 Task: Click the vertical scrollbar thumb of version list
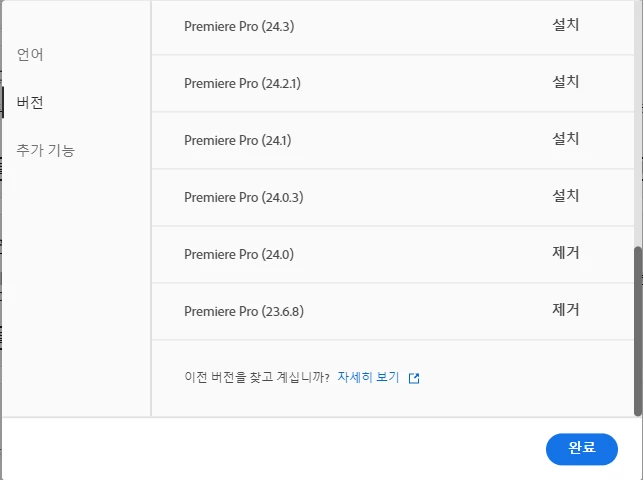click(638, 330)
